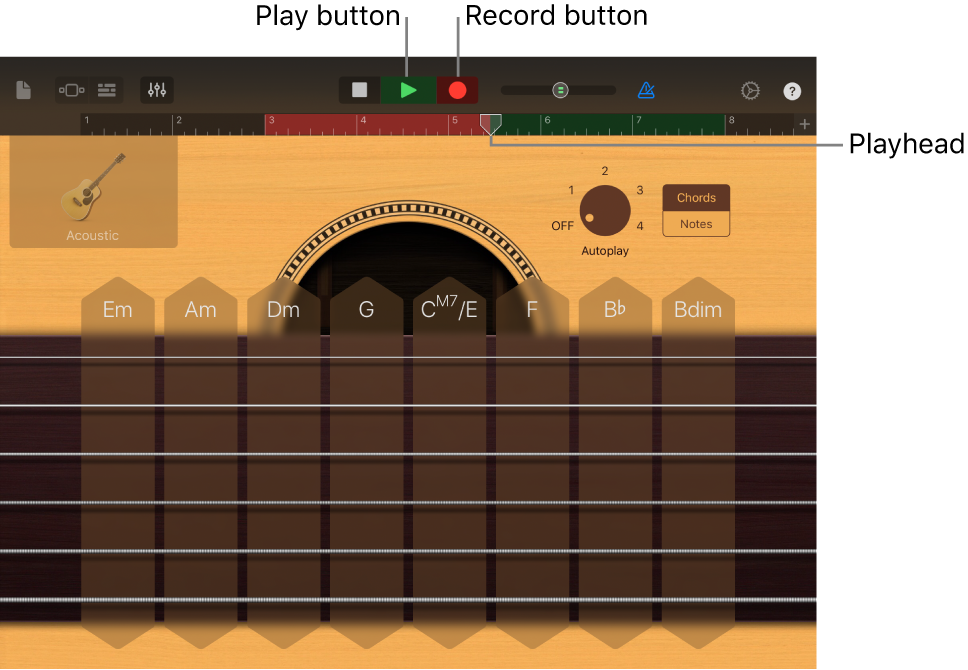Switch to Chords mode
The width and height of the screenshot is (968, 670).
click(x=695, y=197)
